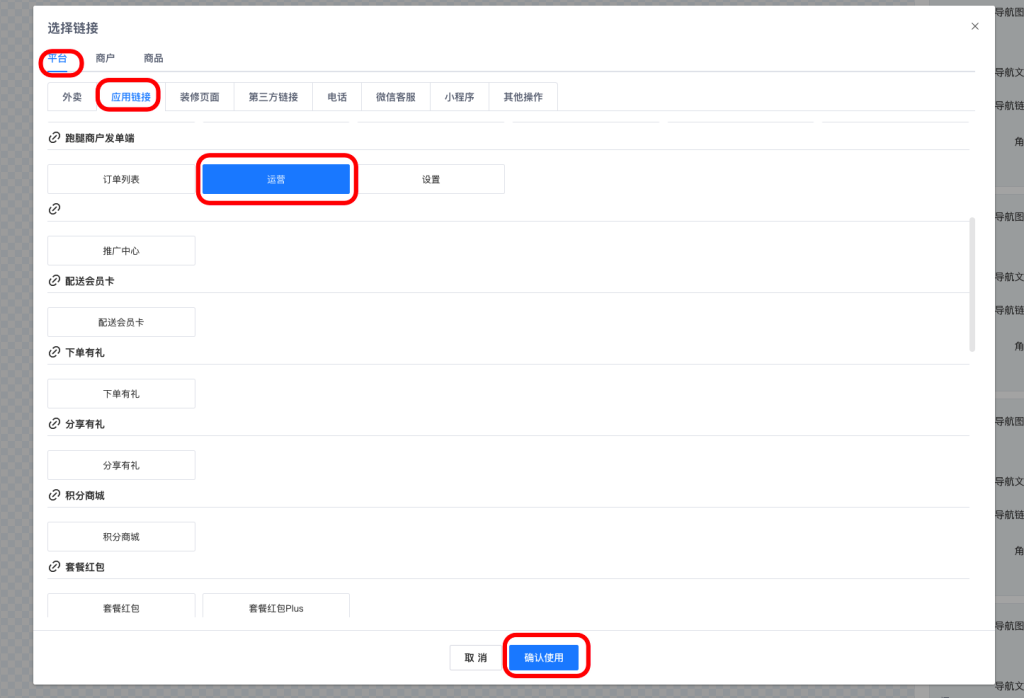This screenshot has width=1024, height=698.
Task: Click link icon beside 套餐红包 heading
Action: coord(54,567)
